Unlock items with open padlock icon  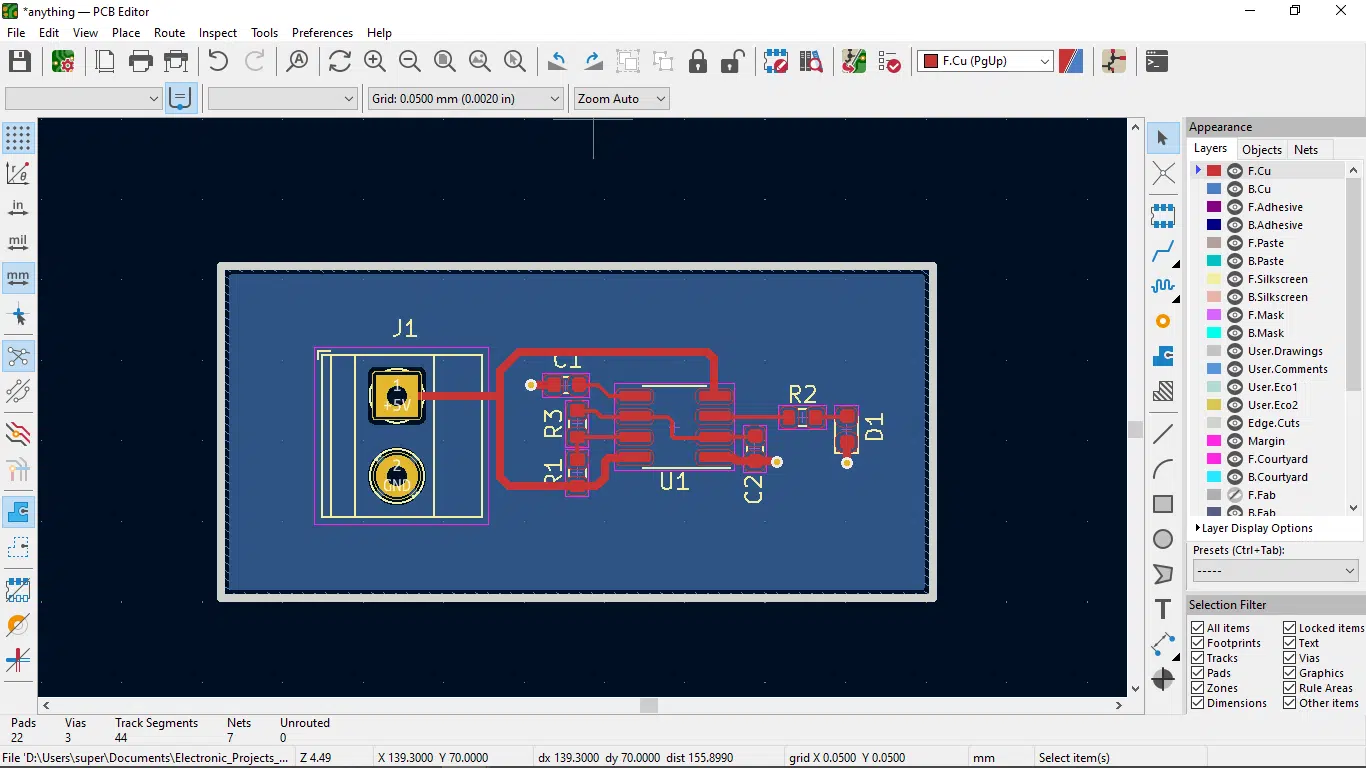point(733,61)
